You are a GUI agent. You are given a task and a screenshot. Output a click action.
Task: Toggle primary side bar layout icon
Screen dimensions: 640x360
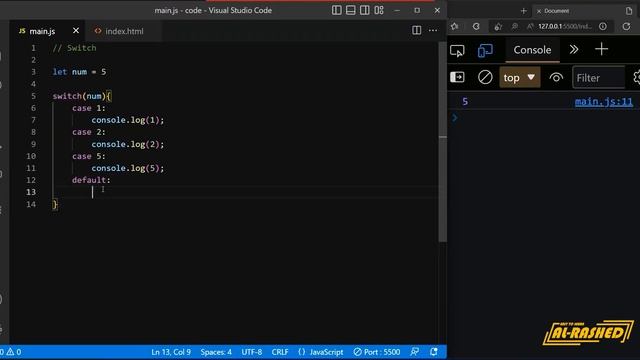[336, 10]
